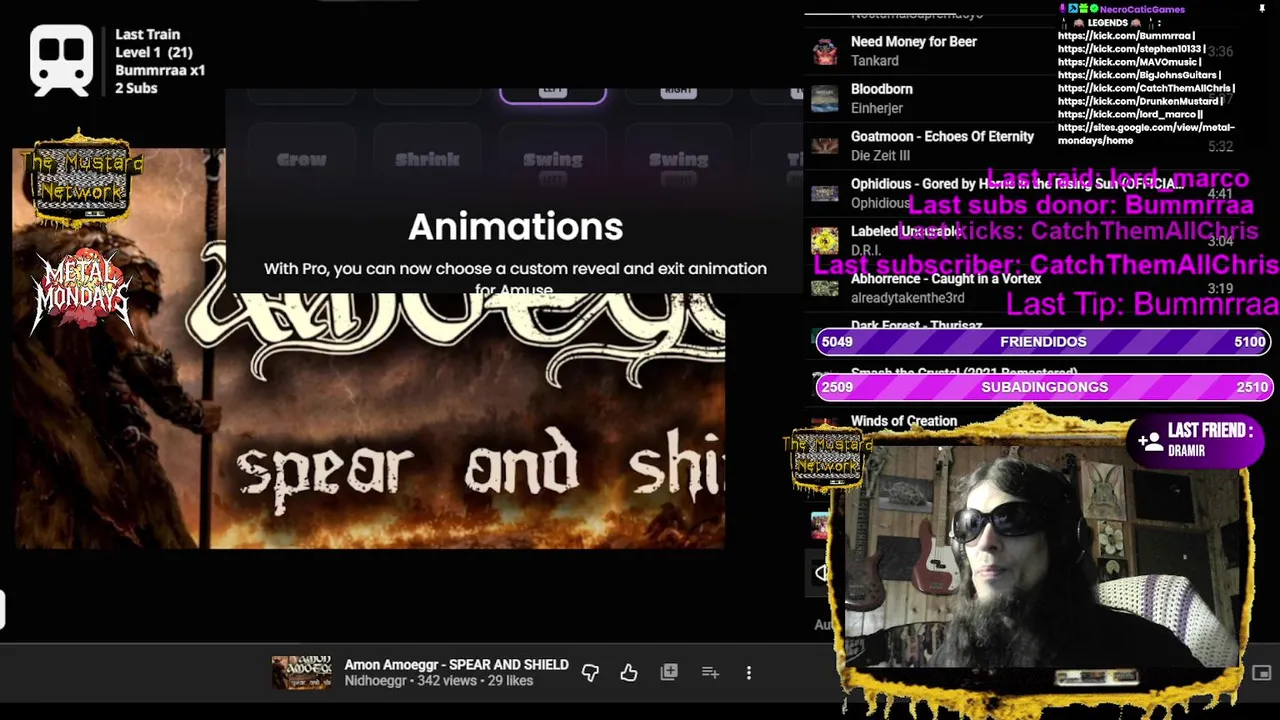
Task: Click the Last subs donor: Bummrraa label
Action: pyautogui.click(x=1081, y=205)
